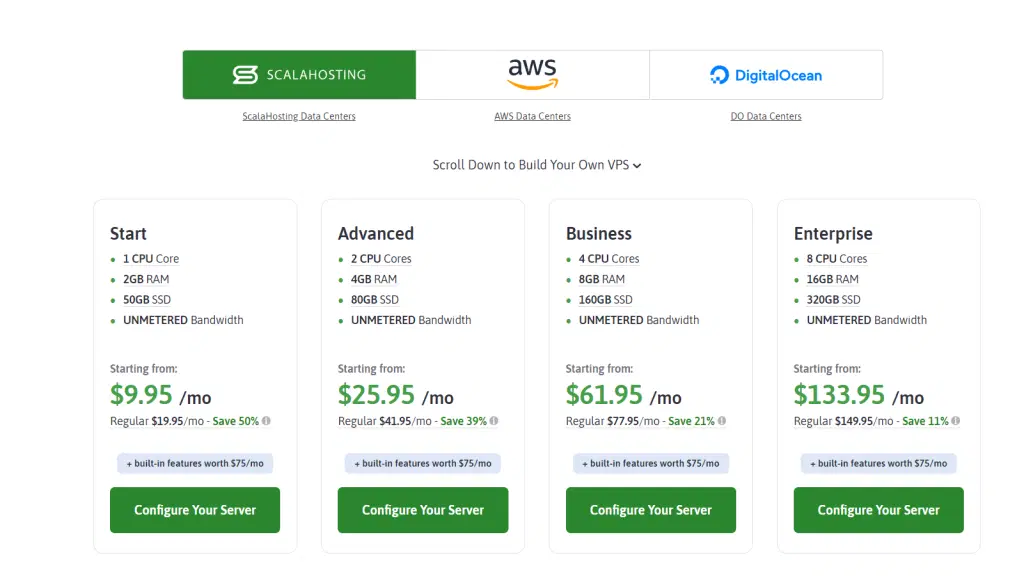Screen dimensions: 1024x583
Task: Click the $133.95 /mo price
Action: click(x=859, y=395)
